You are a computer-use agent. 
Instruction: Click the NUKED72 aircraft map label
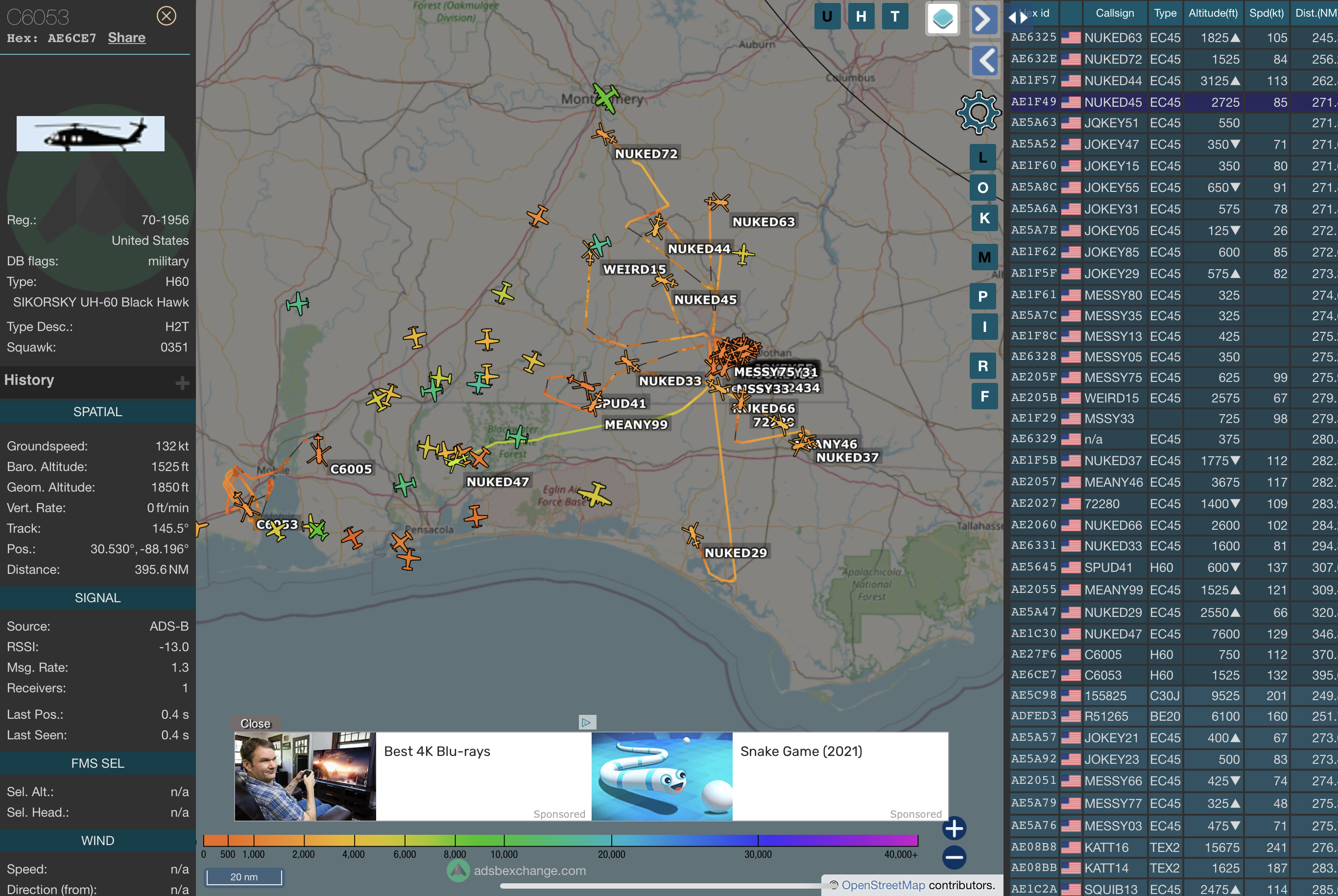coord(646,154)
